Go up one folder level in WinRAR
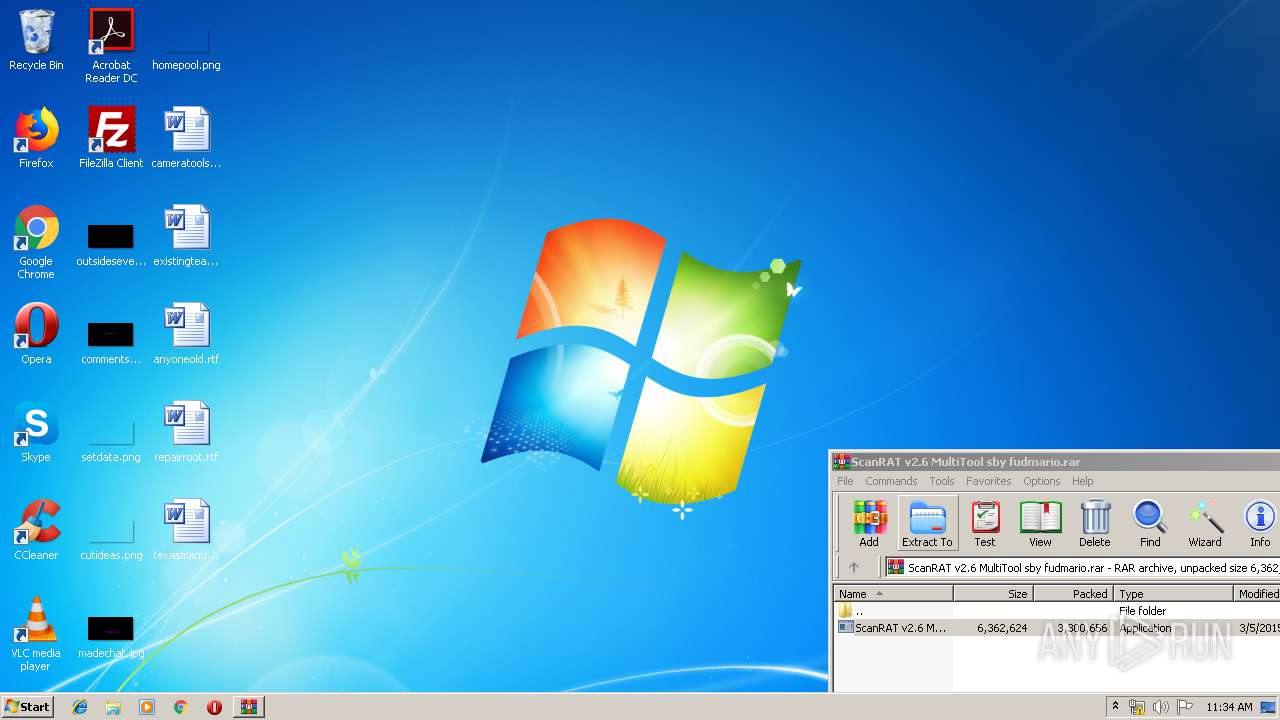The image size is (1280, 720). tap(854, 567)
